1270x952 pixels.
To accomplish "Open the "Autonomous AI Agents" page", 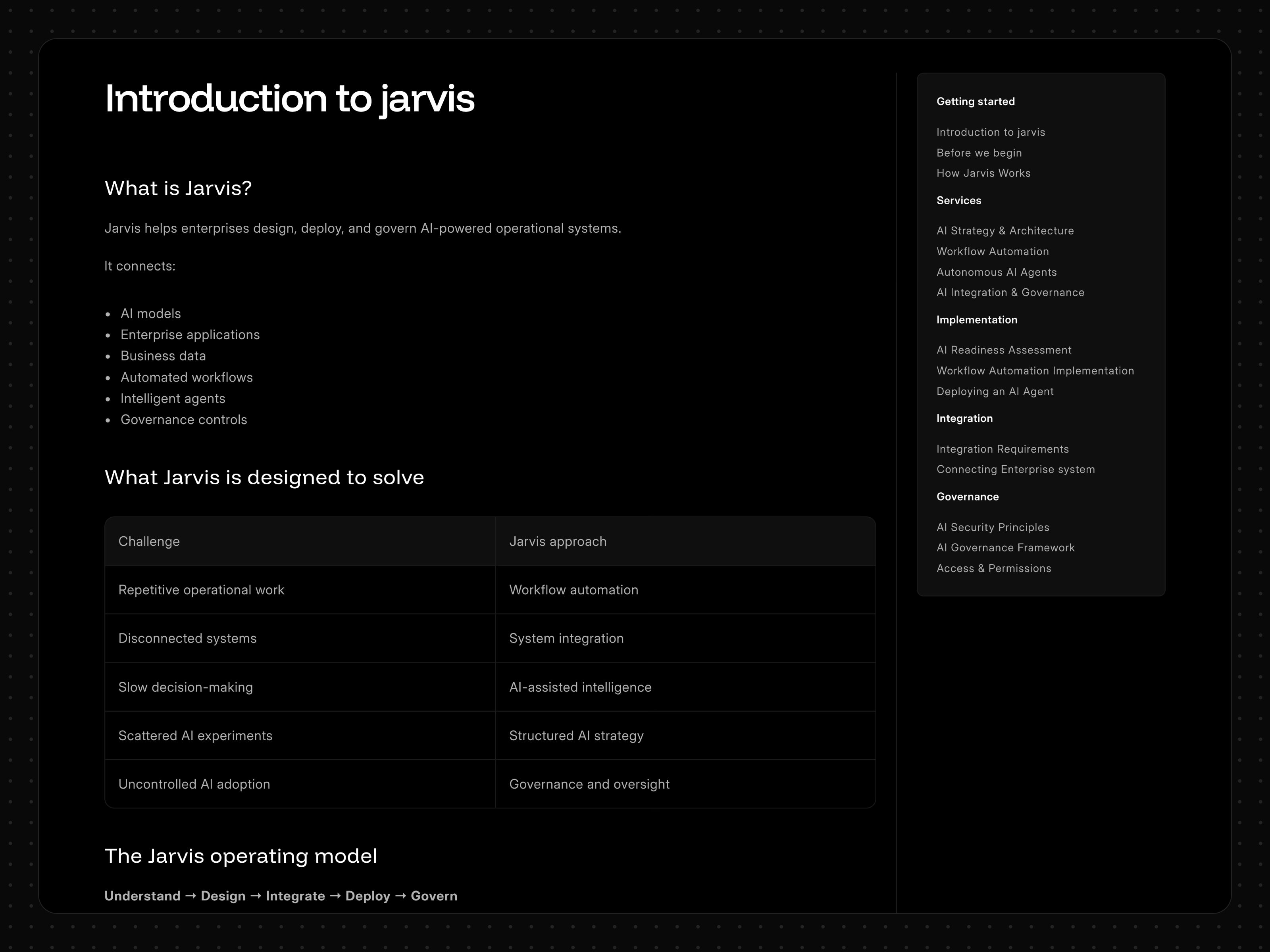I will [x=996, y=272].
